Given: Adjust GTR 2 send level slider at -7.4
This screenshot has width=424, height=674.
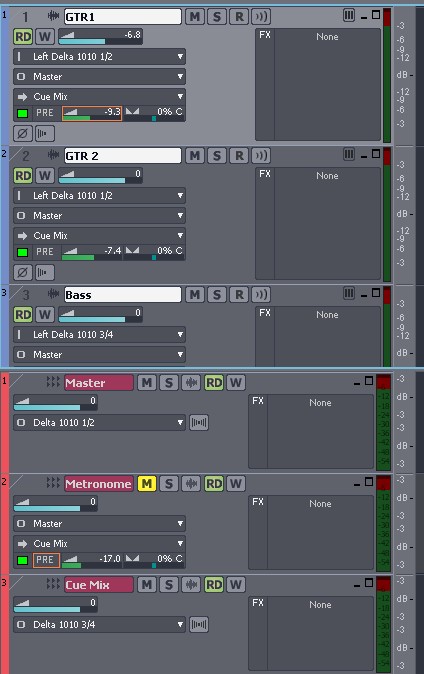Looking at the screenshot, I should (x=92, y=252).
